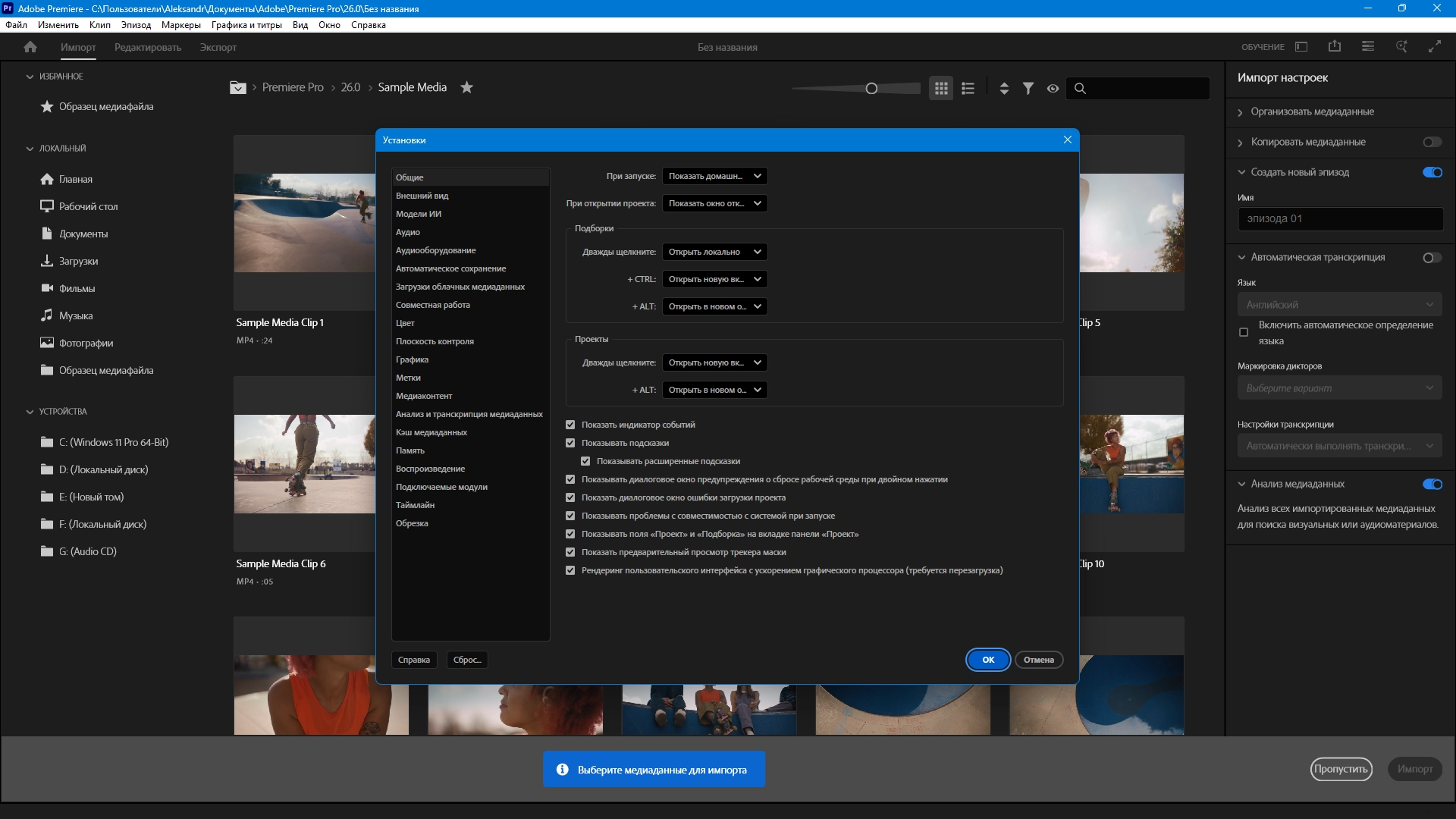The width and height of the screenshot is (1456, 819).
Task: Add Sample Media to favorites star
Action: point(467,87)
